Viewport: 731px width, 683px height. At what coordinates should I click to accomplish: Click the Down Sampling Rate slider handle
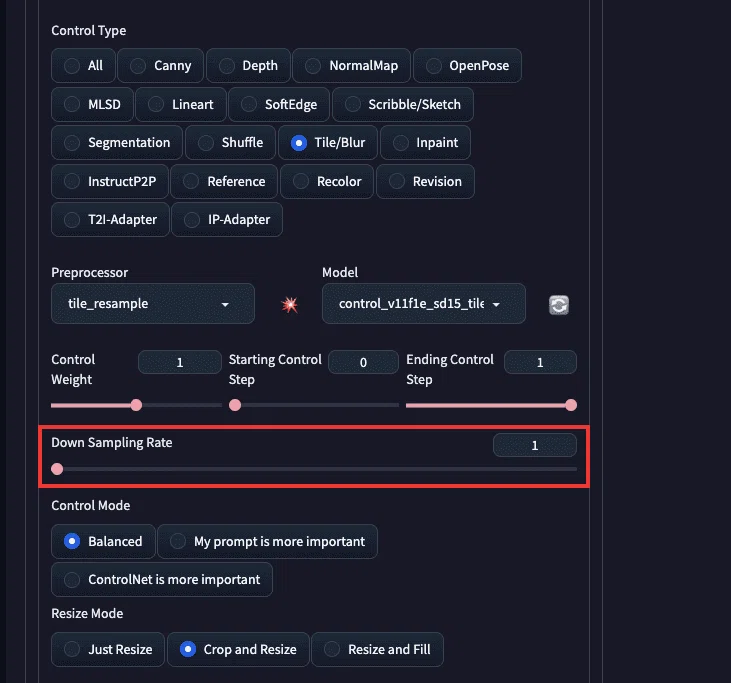point(57,469)
